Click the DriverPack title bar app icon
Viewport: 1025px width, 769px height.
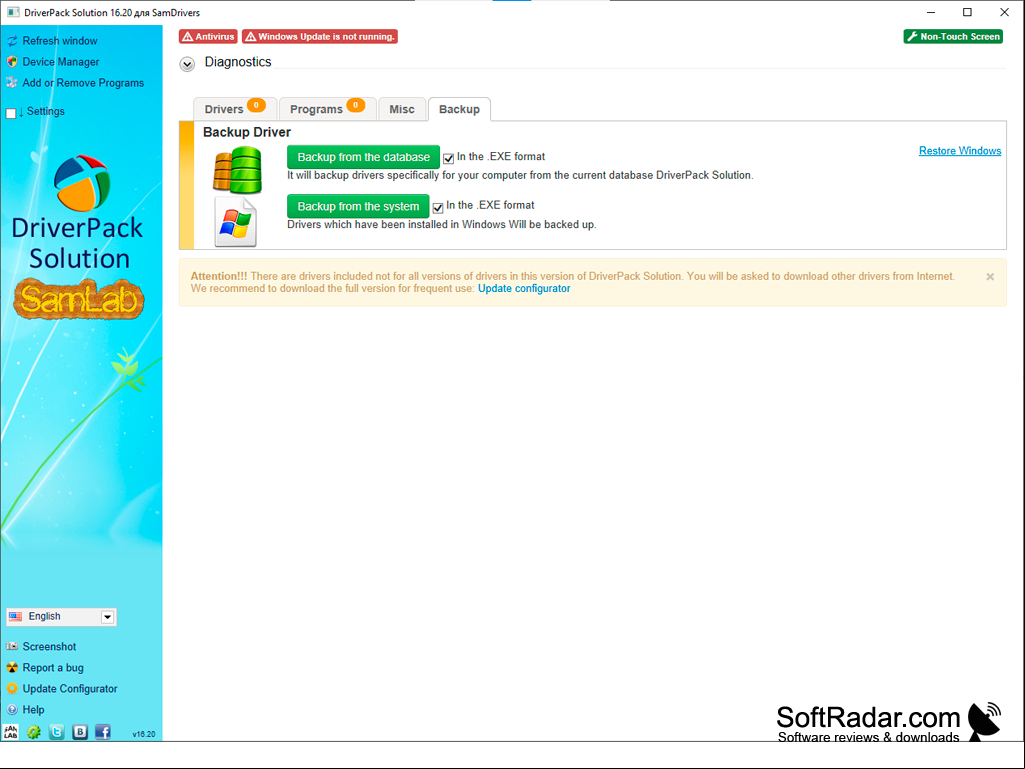tap(12, 12)
